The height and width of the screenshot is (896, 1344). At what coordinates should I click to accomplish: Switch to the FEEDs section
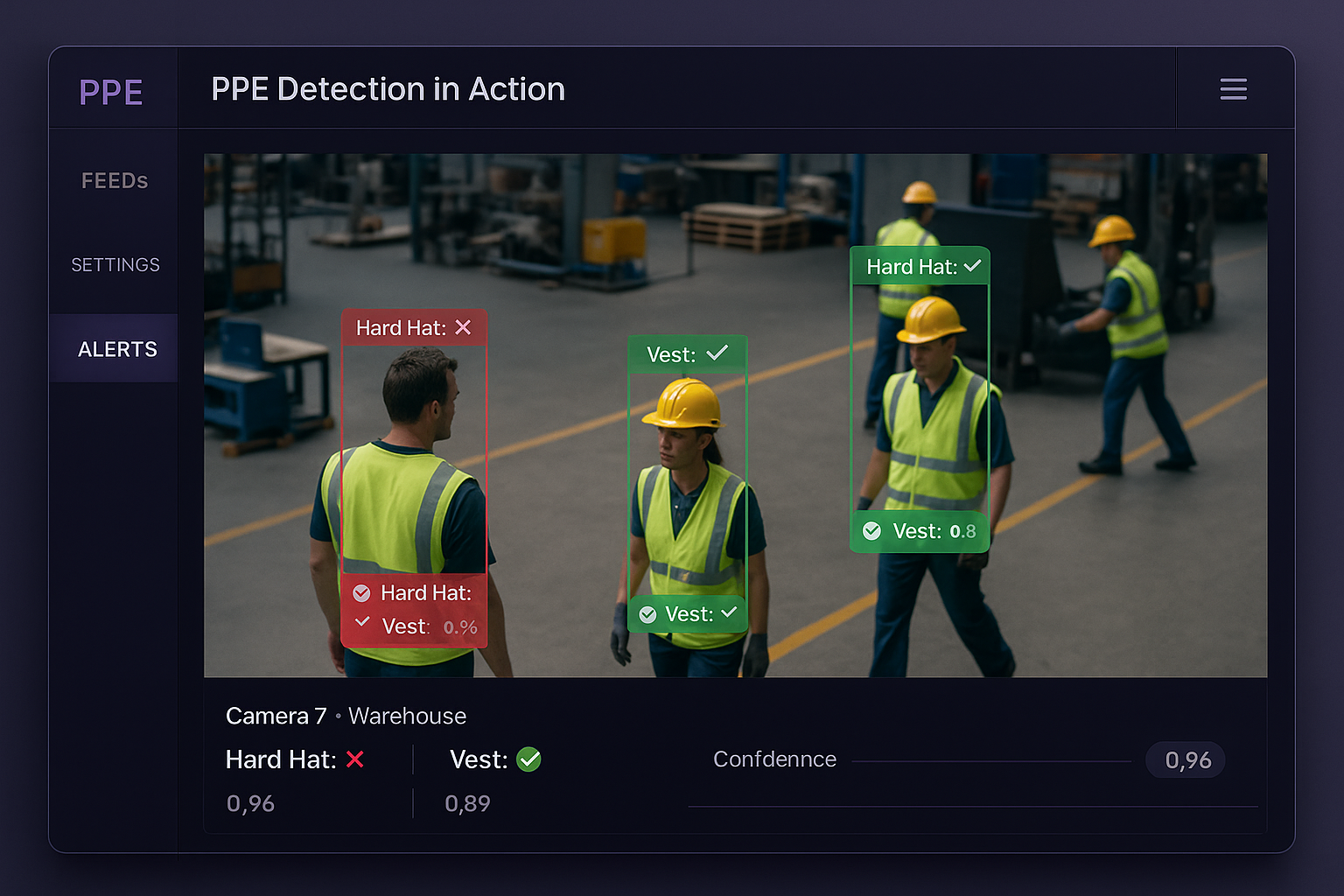pos(115,180)
